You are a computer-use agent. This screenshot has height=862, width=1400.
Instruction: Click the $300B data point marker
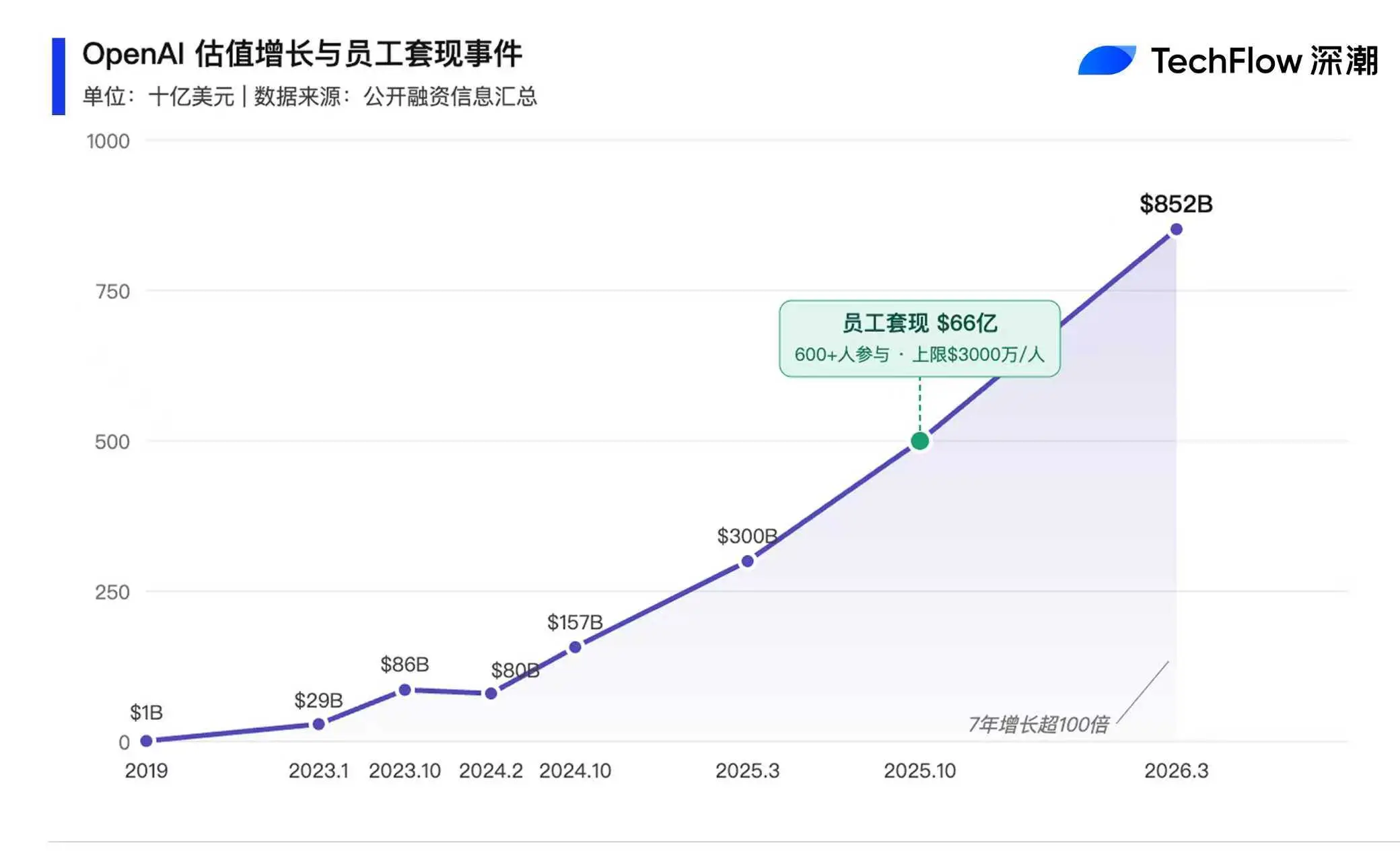(748, 561)
